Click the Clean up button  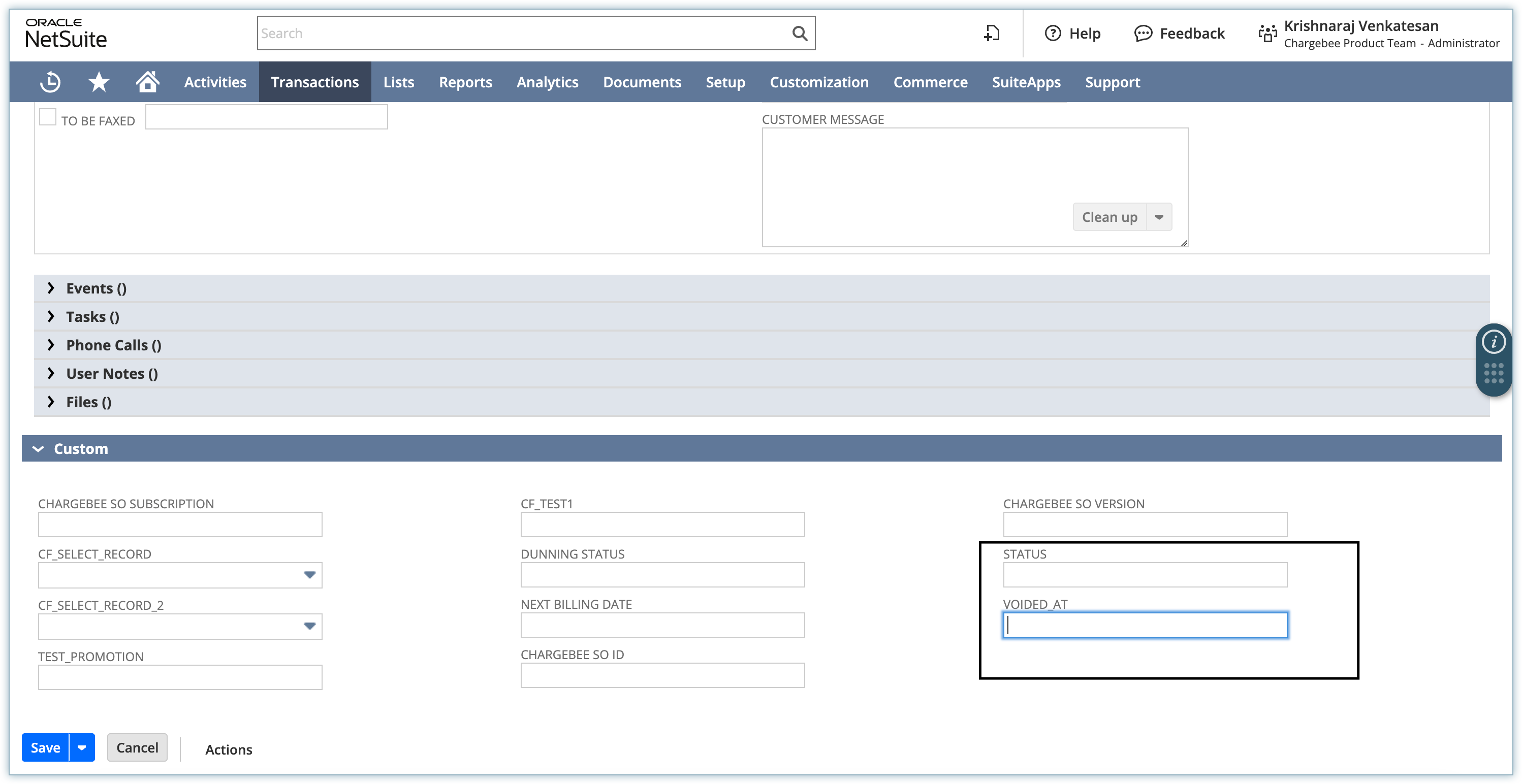click(1109, 217)
